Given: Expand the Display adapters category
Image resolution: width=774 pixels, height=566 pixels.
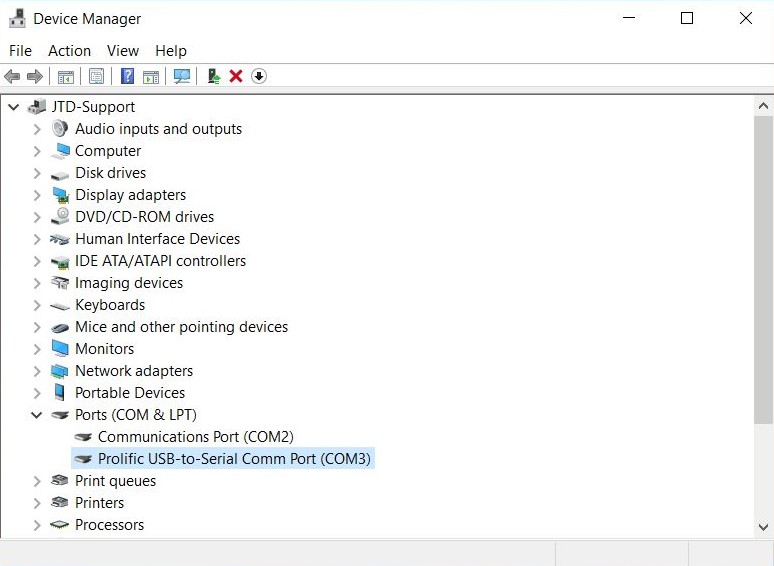Looking at the screenshot, I should pyautogui.click(x=37, y=195).
